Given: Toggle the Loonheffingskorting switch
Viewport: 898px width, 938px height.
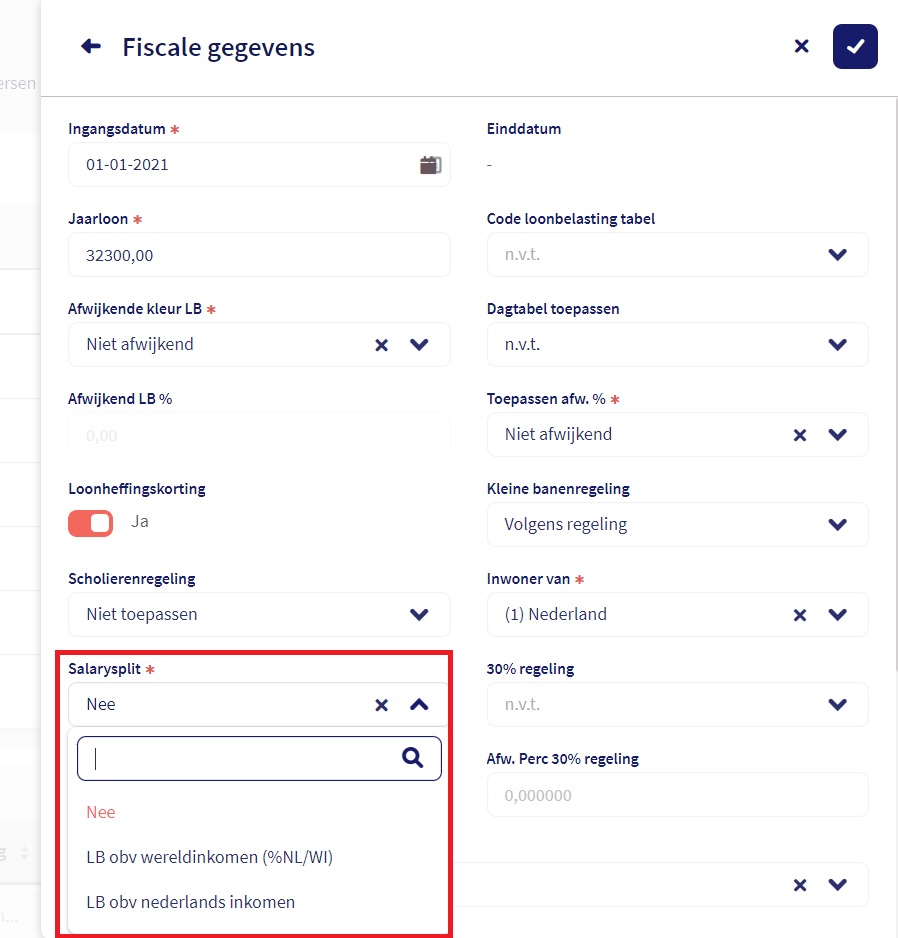Looking at the screenshot, I should [x=91, y=523].
